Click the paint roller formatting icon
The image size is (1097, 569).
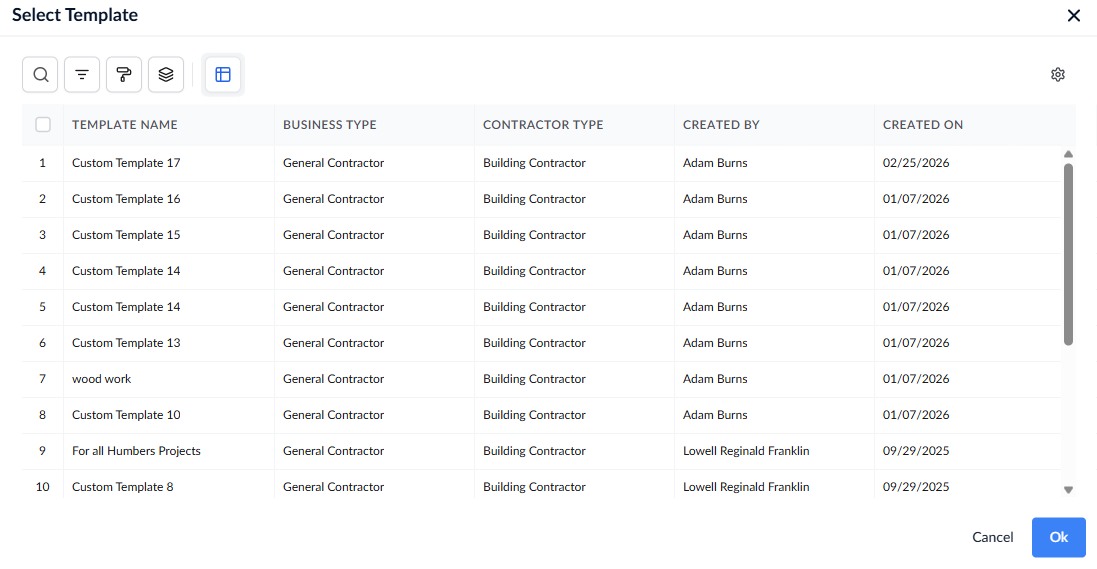pos(124,75)
